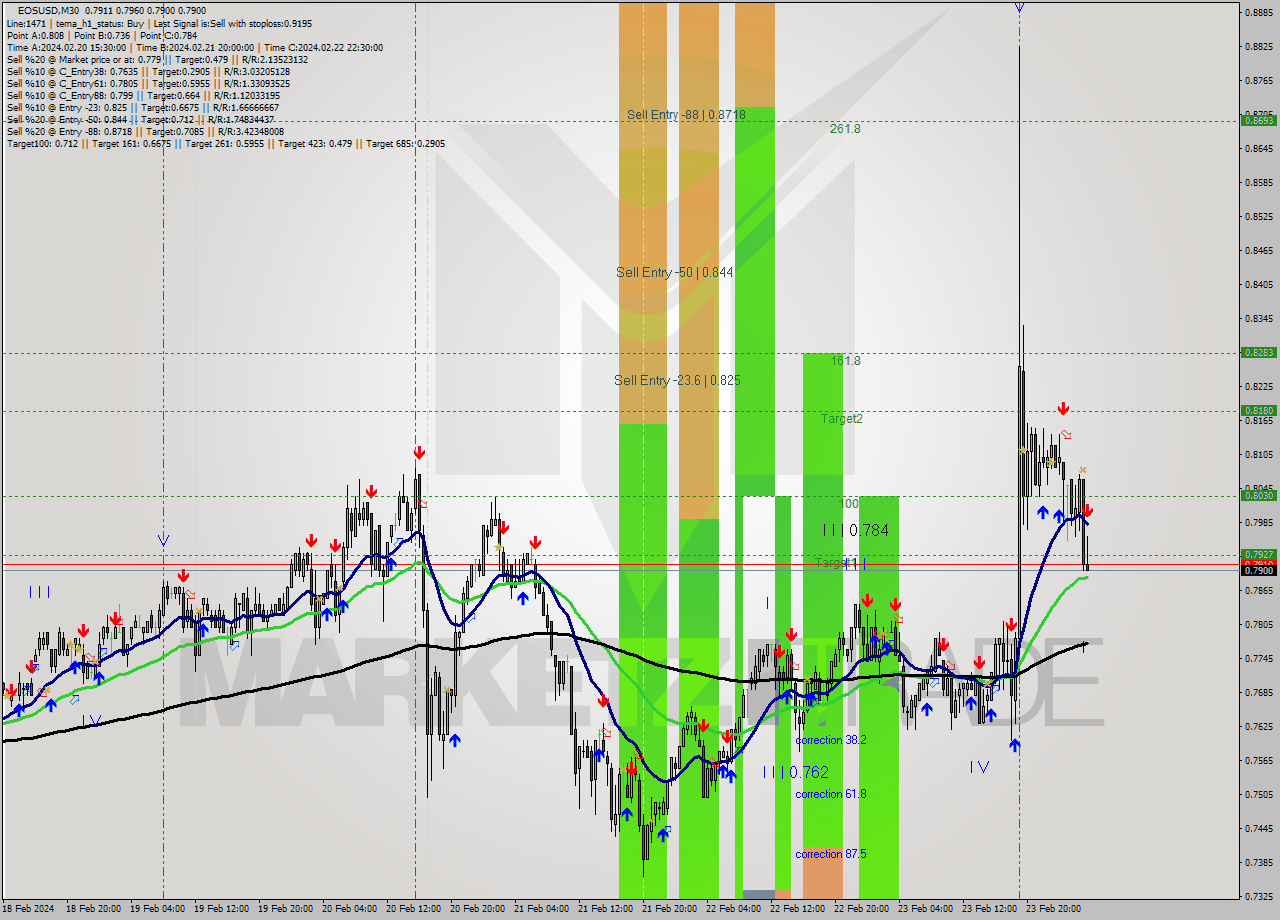Click the red sell arrow above the 0.8165 price area
Screen dimensions: 1280x920
click(1063, 408)
